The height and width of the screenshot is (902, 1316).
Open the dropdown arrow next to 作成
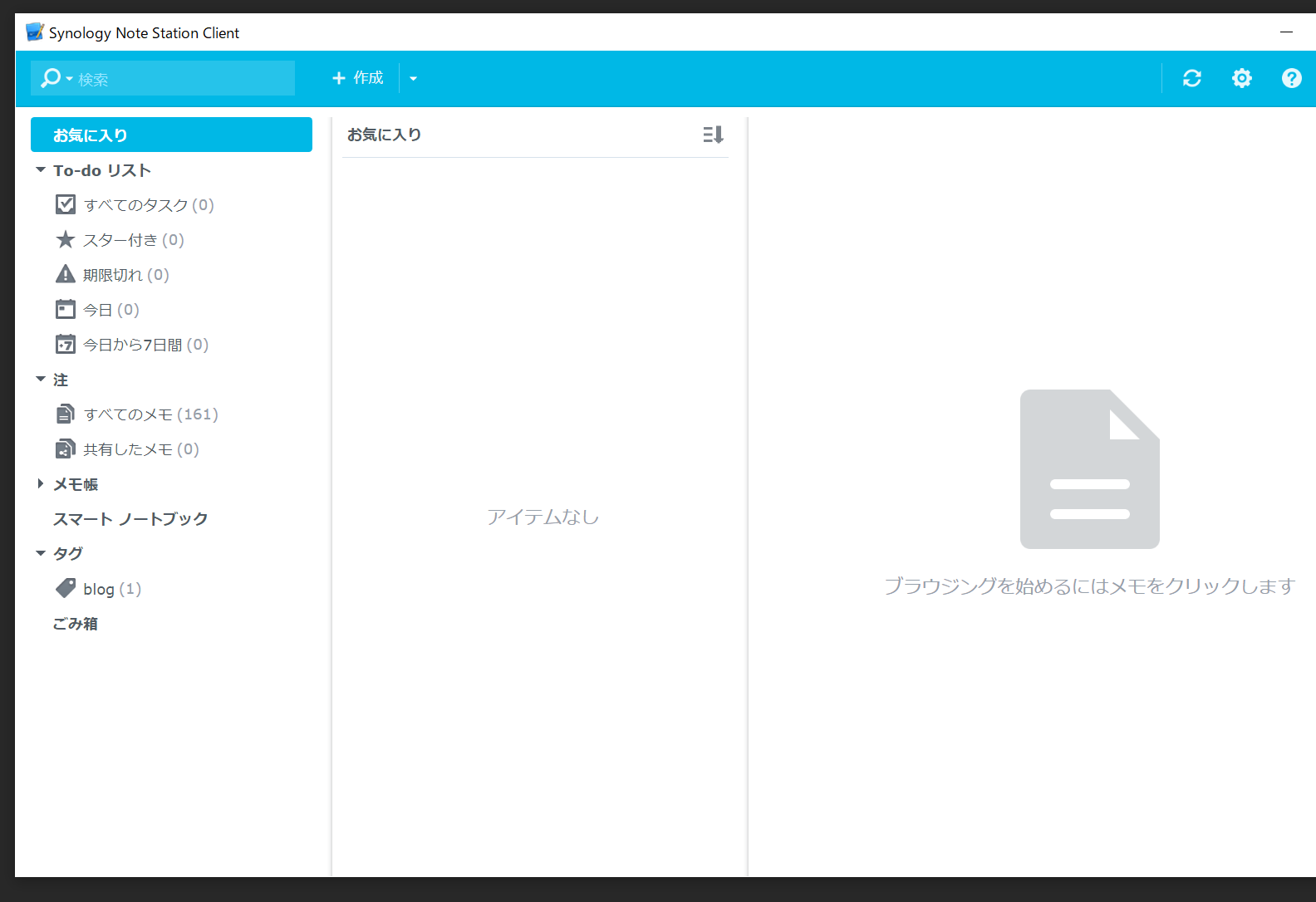(413, 78)
